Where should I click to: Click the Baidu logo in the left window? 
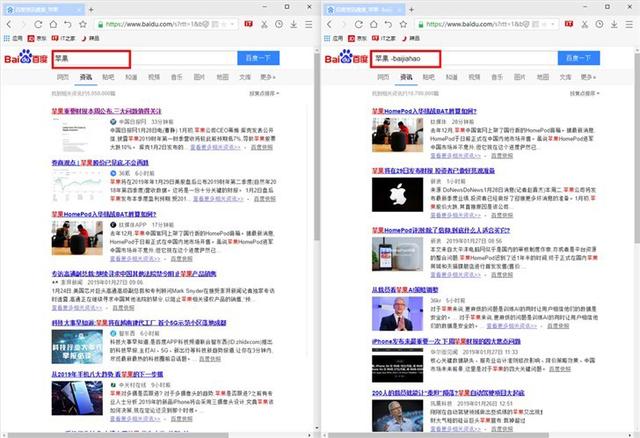point(26,58)
